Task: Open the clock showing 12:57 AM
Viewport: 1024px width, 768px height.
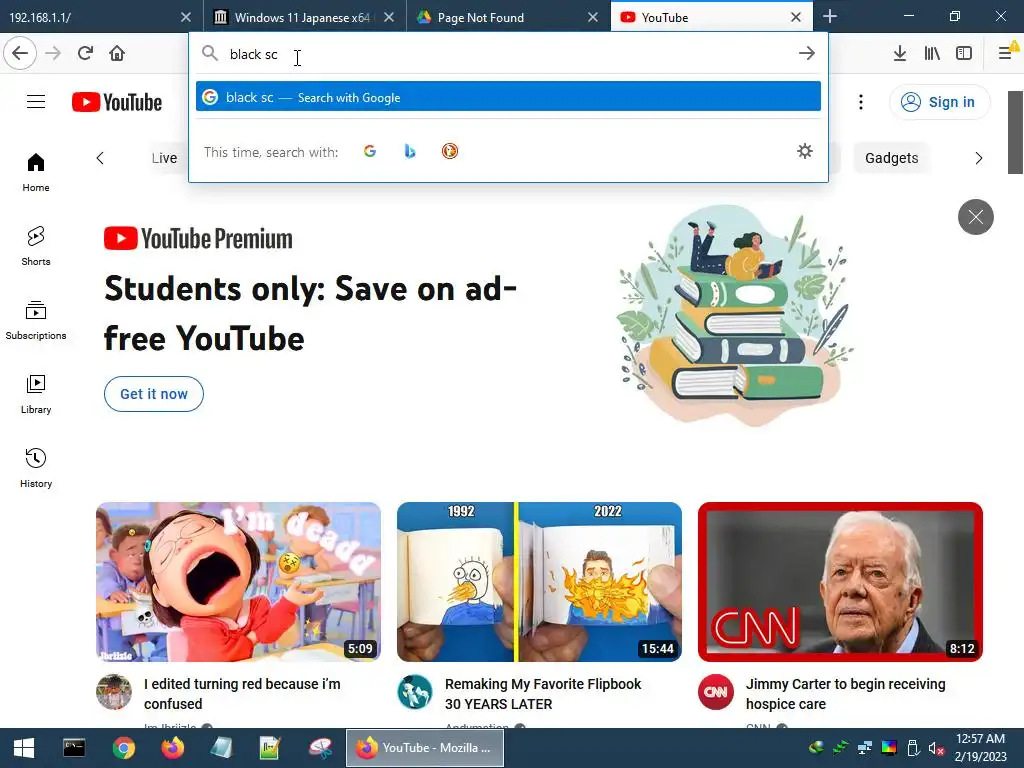Action: [980, 748]
